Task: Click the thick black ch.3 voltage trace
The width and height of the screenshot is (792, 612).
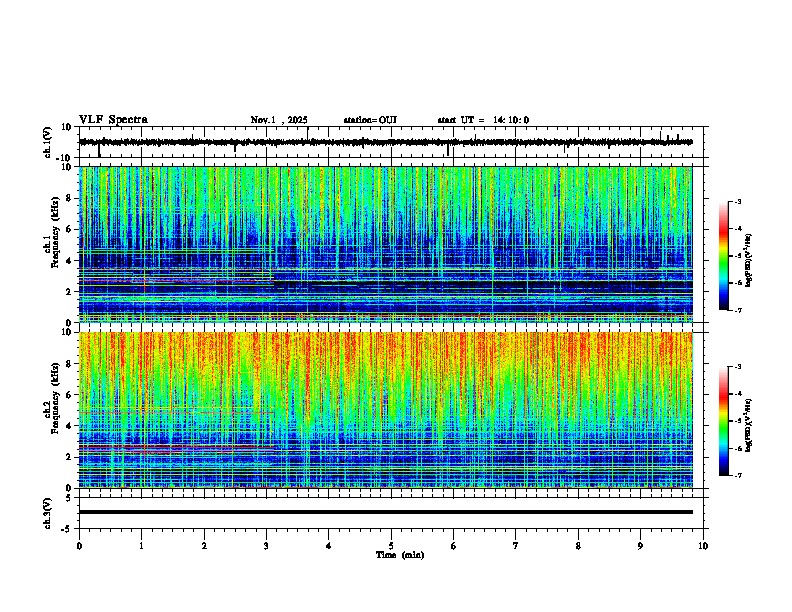Action: coord(386,512)
